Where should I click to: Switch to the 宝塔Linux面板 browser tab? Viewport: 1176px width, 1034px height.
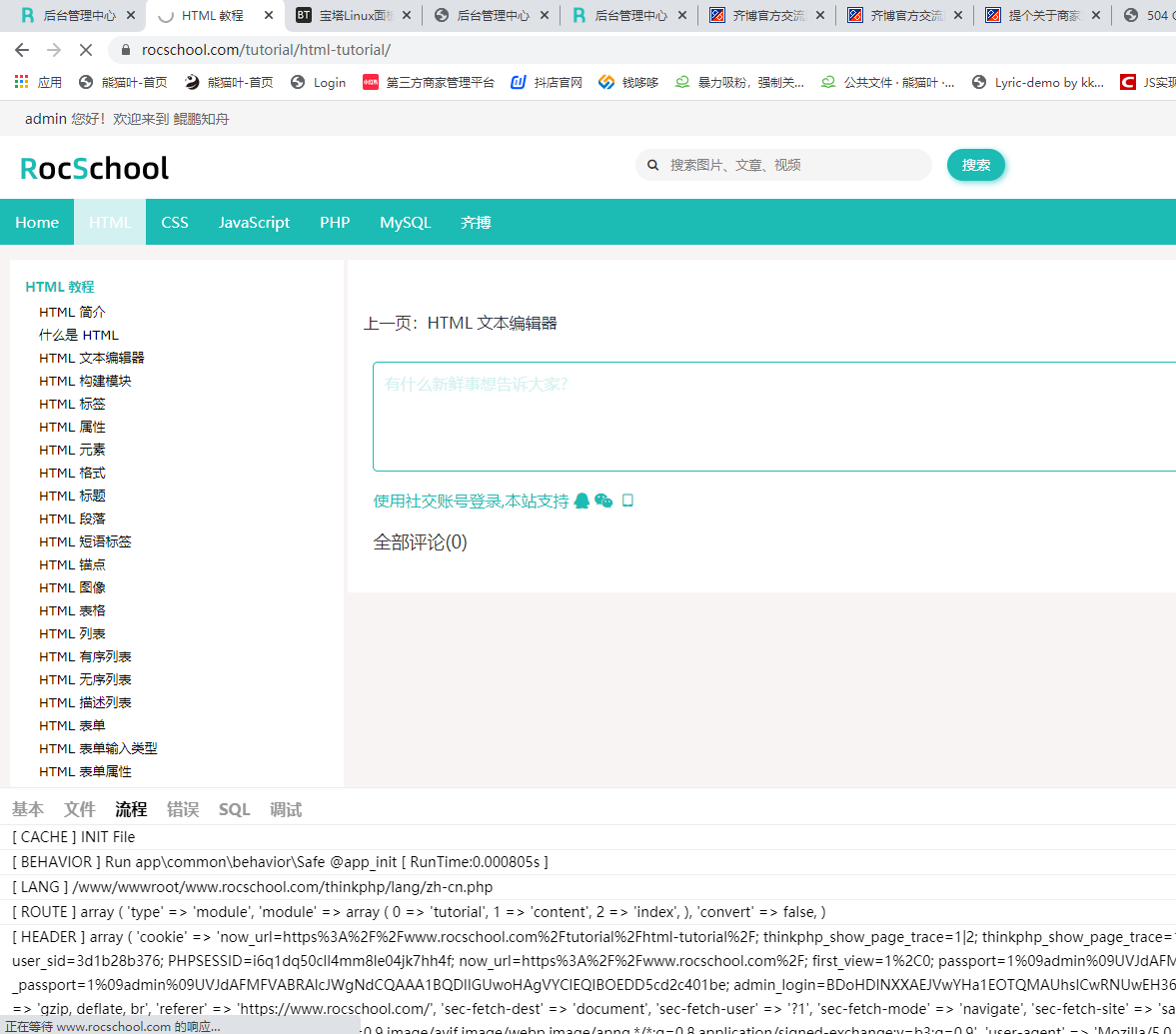(x=345, y=16)
